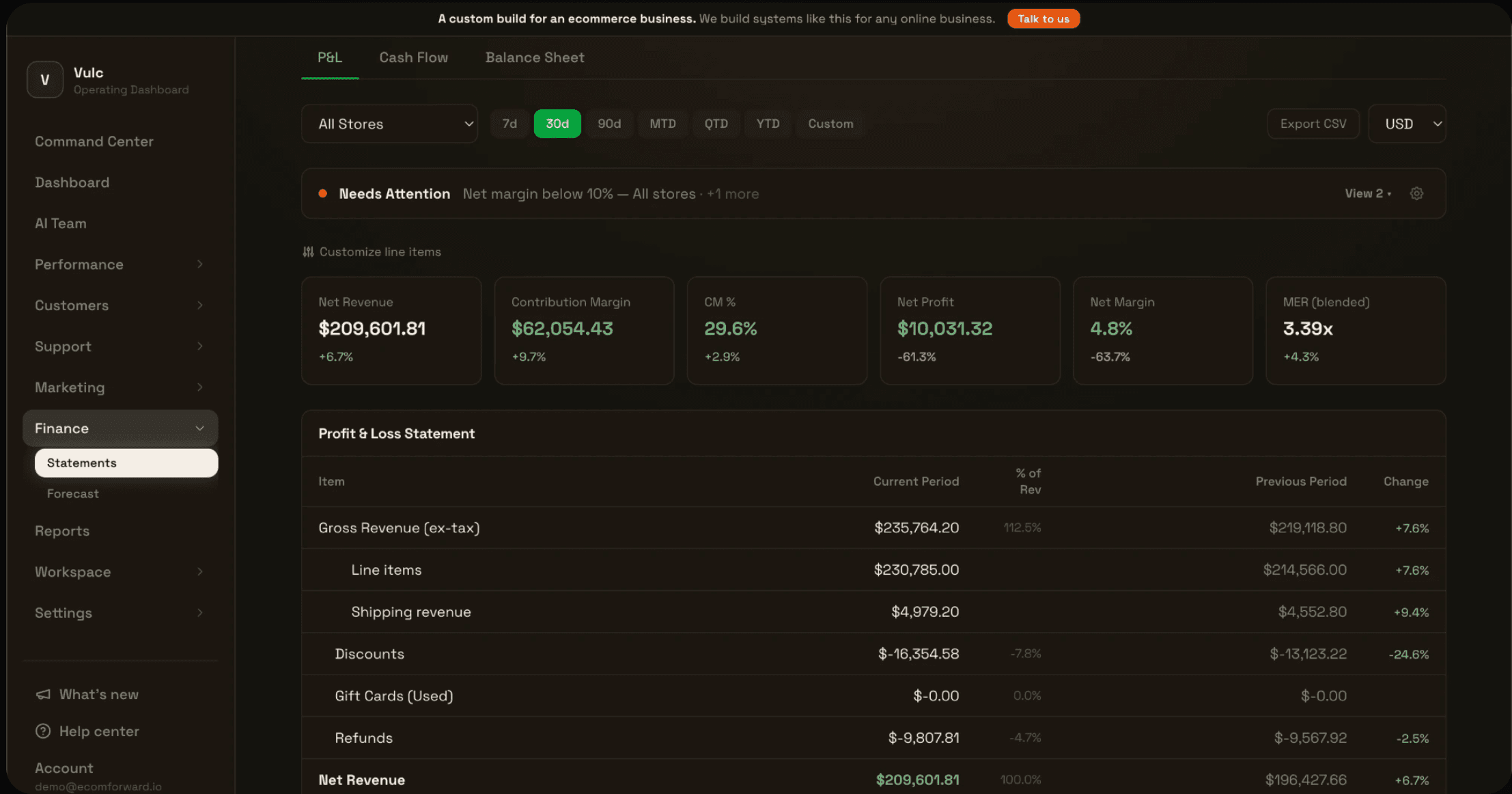Image resolution: width=1512 pixels, height=794 pixels.
Task: Click the Refunds row label
Action: 364,738
